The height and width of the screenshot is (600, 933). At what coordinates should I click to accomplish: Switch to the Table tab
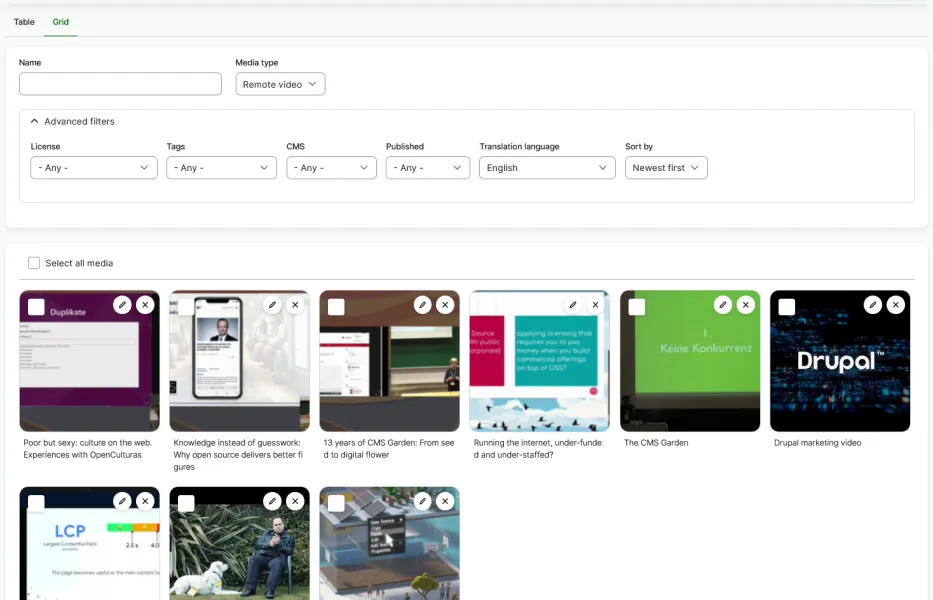24,22
